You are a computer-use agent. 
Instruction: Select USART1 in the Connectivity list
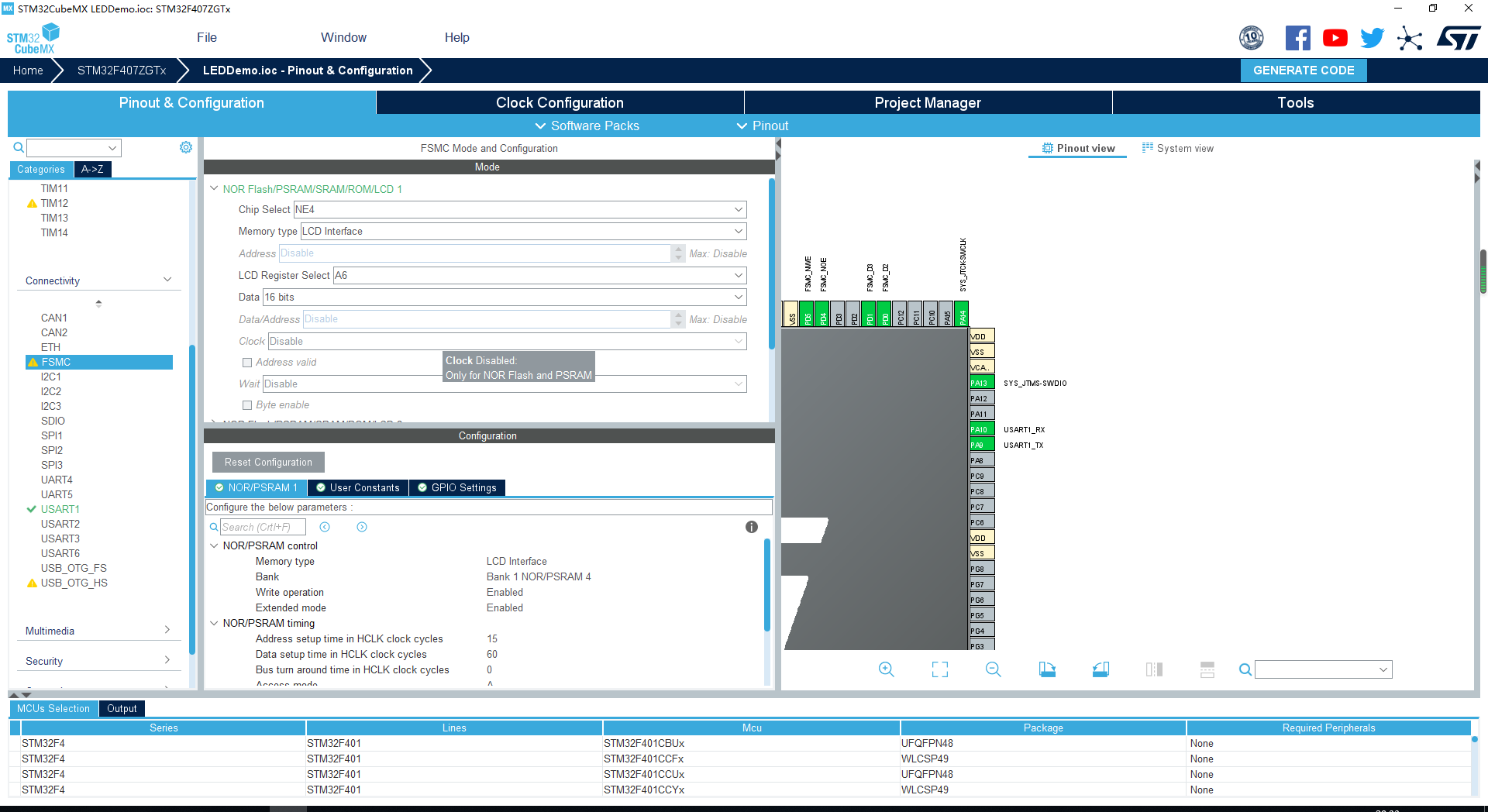[60, 509]
